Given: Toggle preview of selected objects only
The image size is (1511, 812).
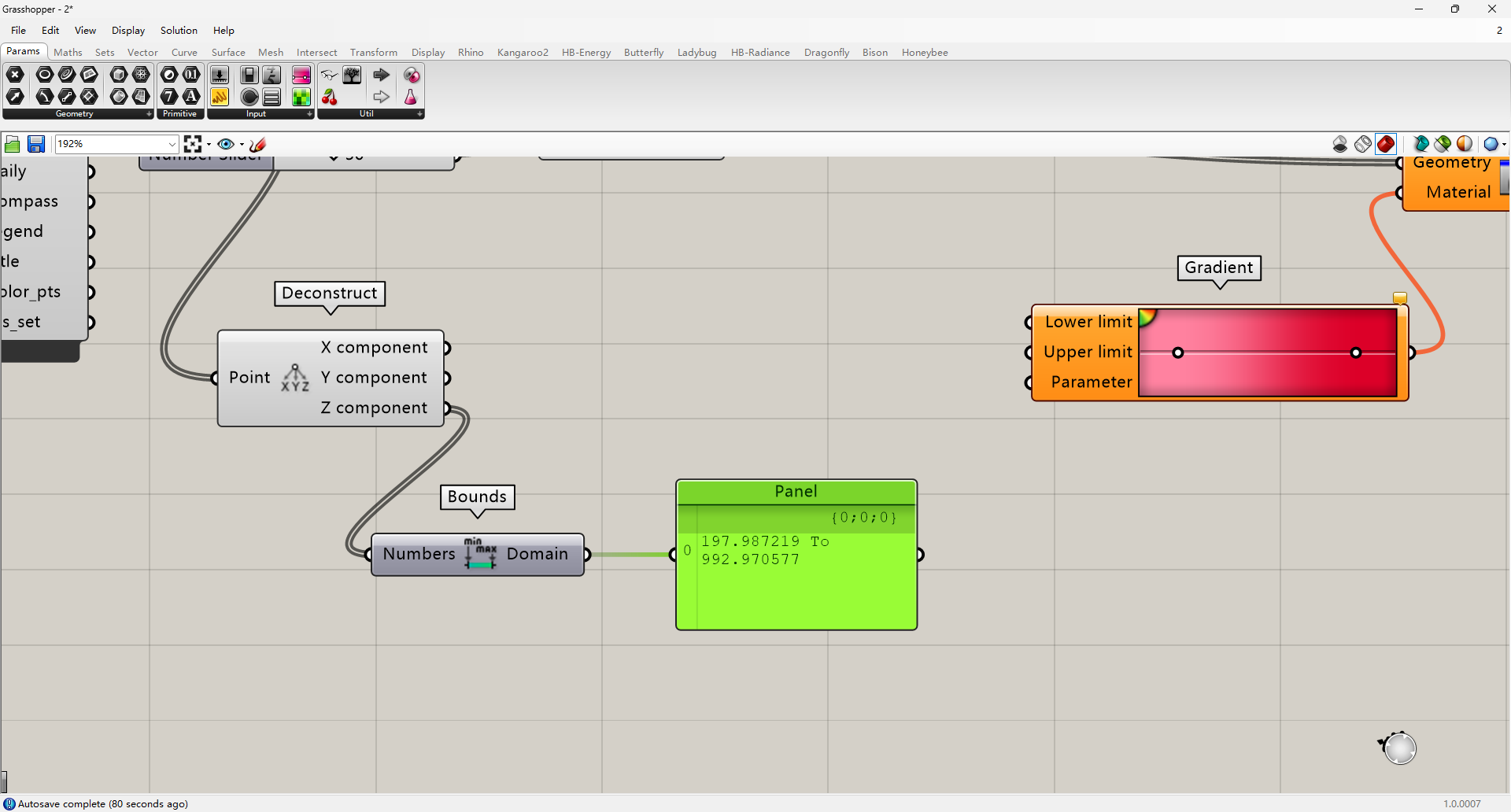Looking at the screenshot, I should click(x=1421, y=144).
